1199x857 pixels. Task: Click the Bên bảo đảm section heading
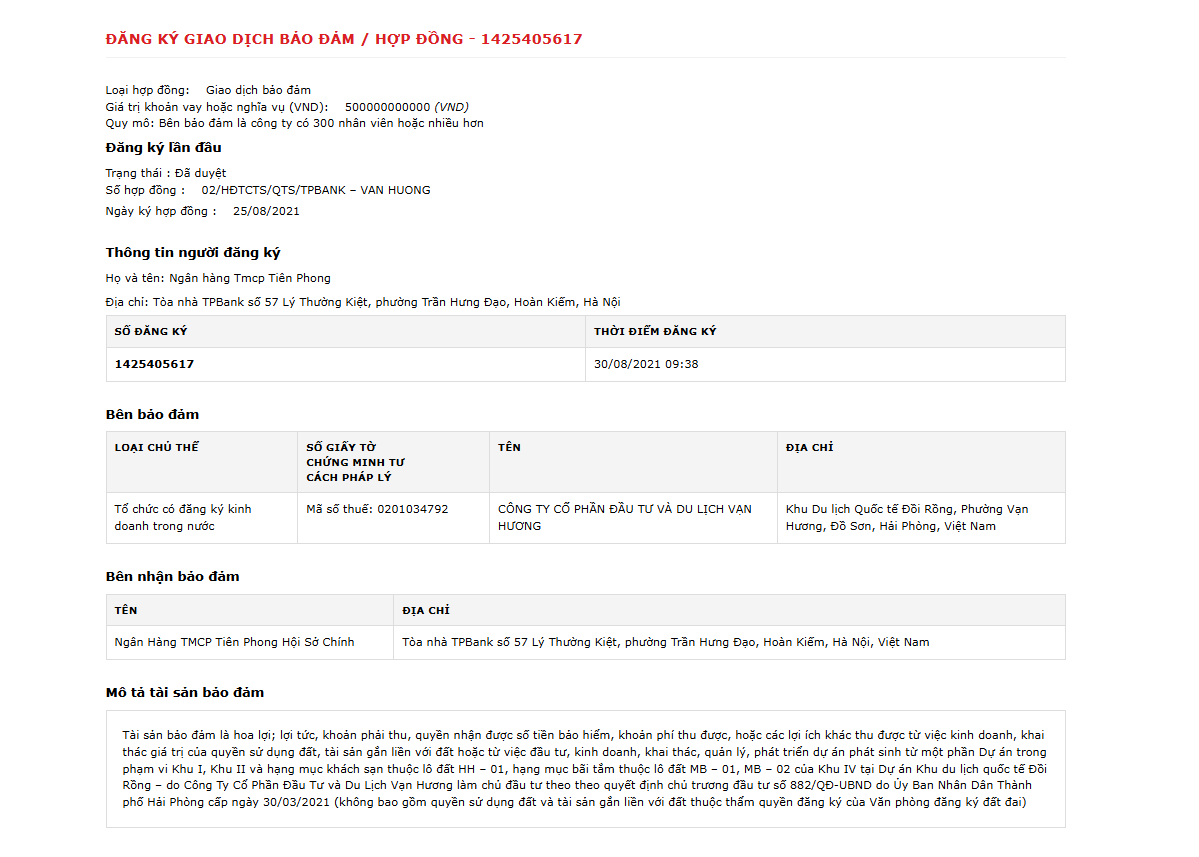click(x=152, y=414)
